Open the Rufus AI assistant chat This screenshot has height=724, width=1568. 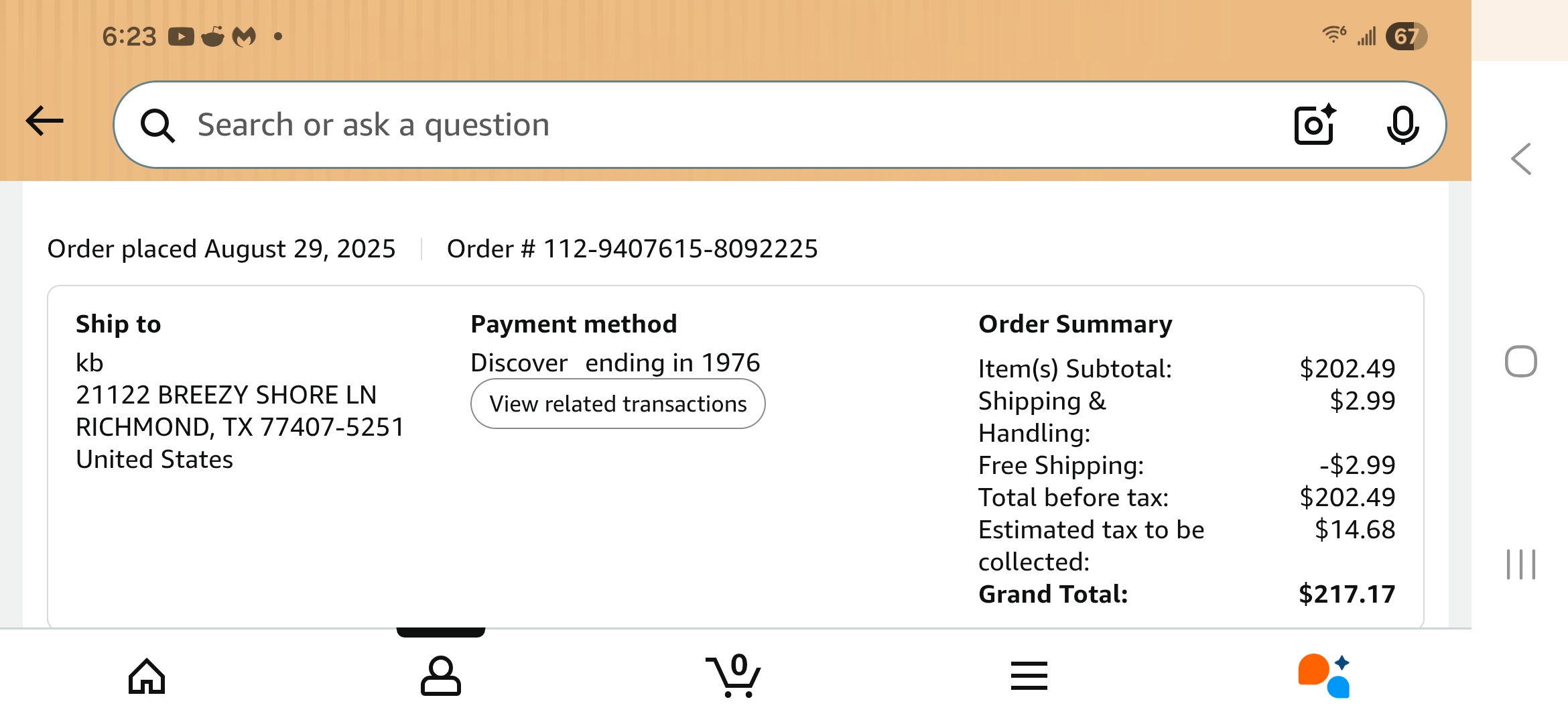click(1323, 676)
